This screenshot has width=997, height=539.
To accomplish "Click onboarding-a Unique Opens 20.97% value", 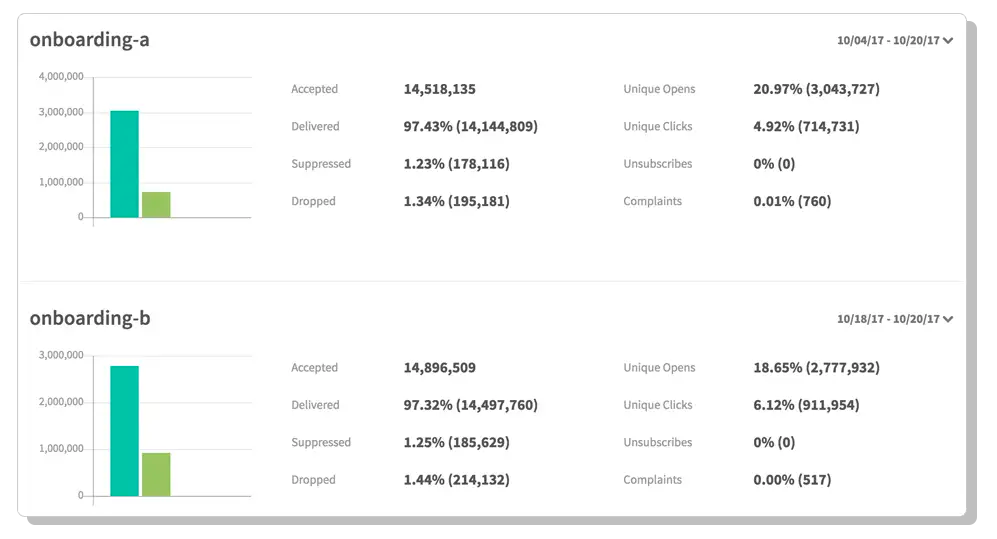I will point(816,89).
